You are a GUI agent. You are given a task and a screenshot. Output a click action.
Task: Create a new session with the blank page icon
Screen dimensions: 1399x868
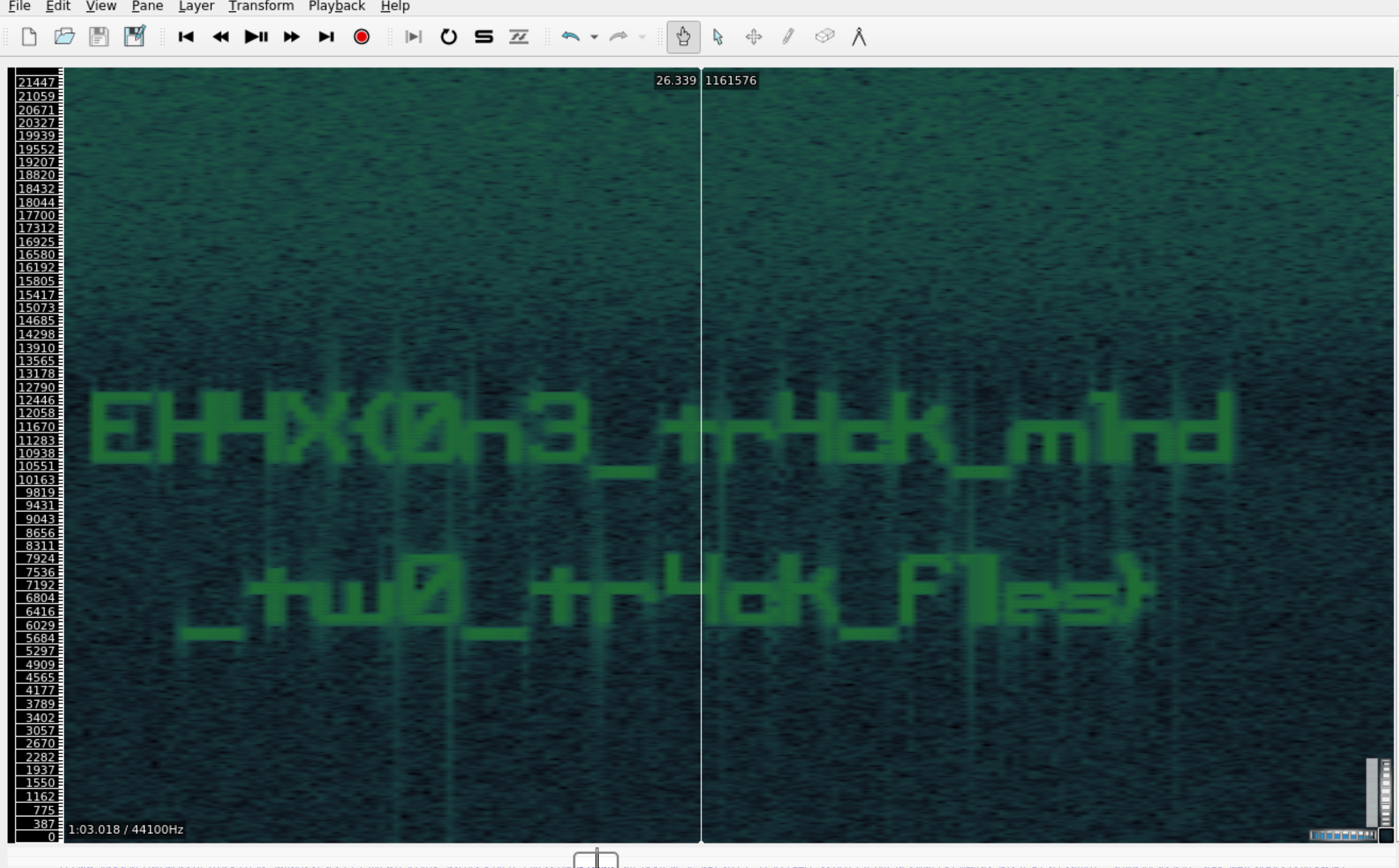point(29,37)
